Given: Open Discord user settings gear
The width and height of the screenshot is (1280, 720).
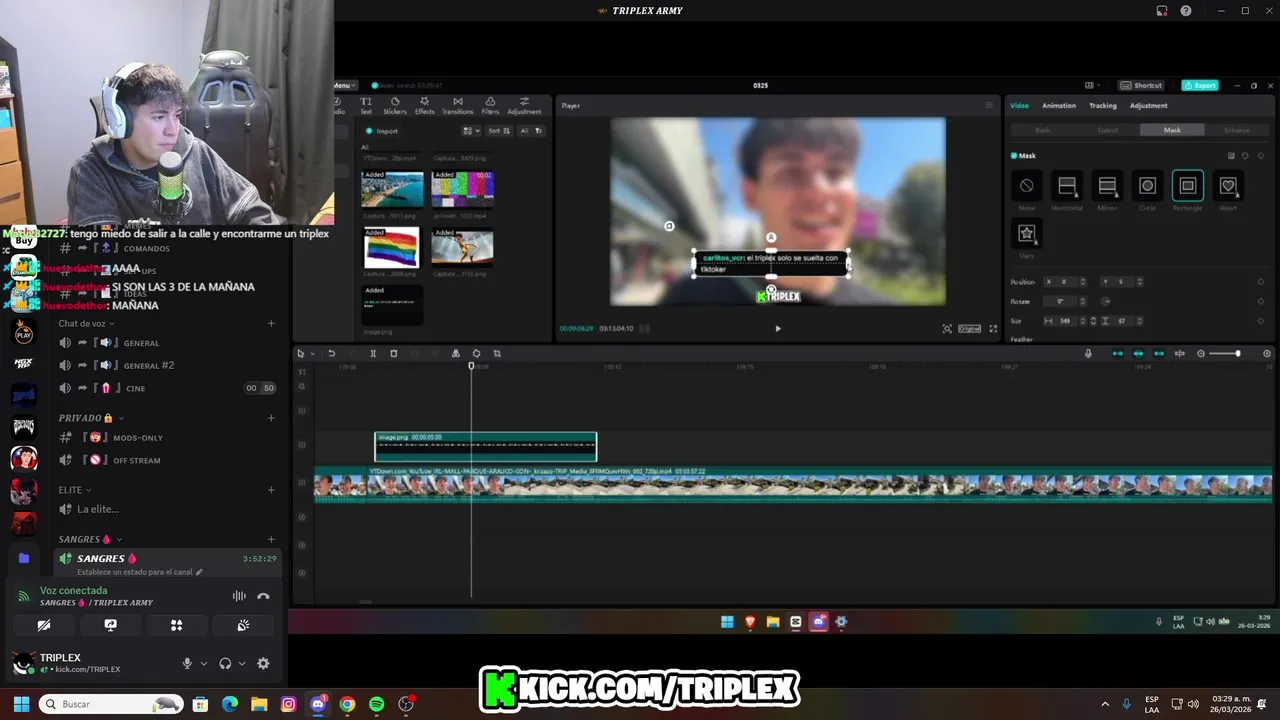Looking at the screenshot, I should [x=263, y=663].
